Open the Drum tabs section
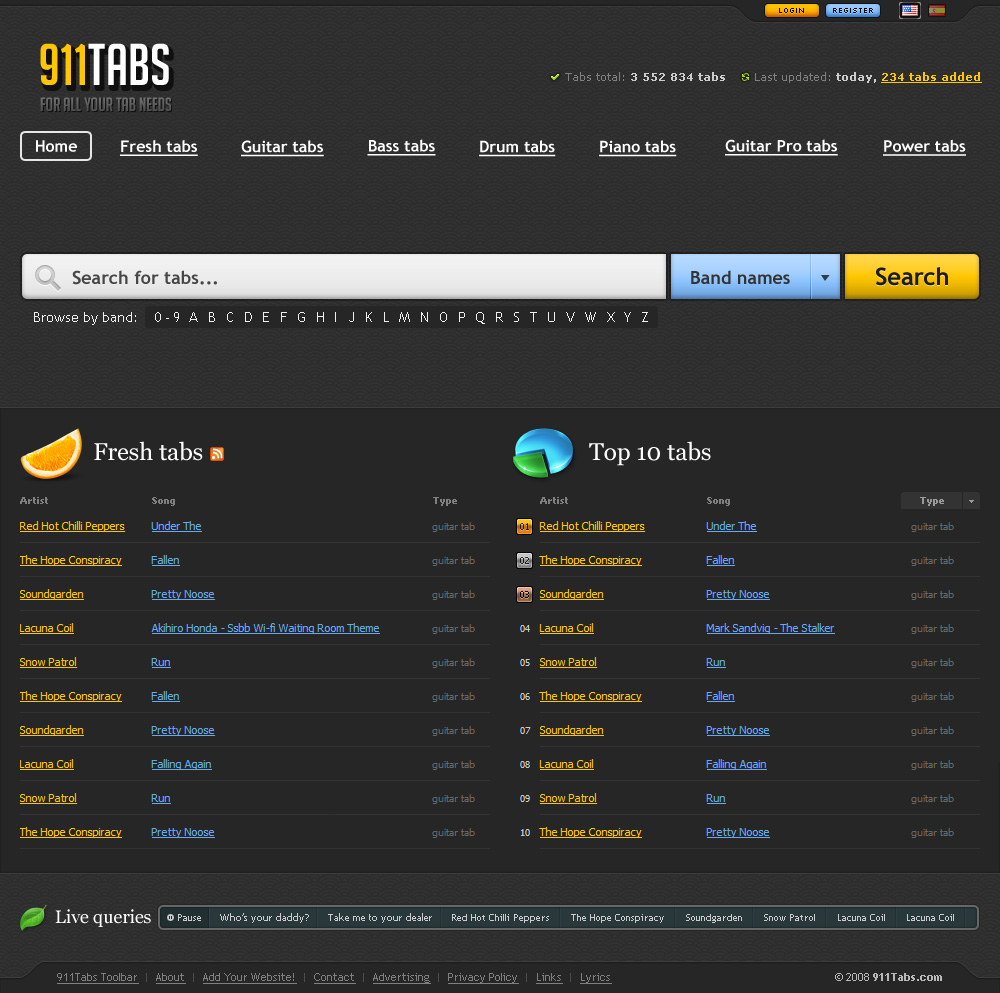Screen dimensions: 1000x993 click(x=517, y=147)
